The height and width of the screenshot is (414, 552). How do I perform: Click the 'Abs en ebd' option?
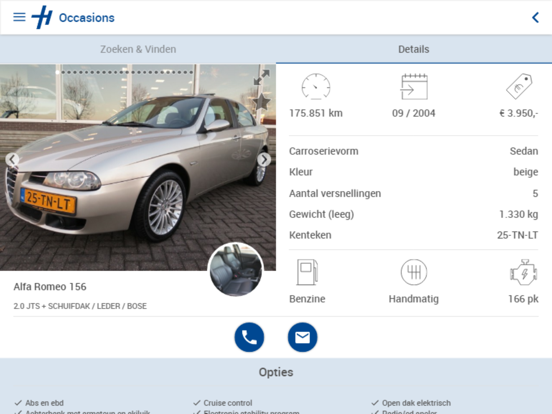pyautogui.click(x=44, y=403)
